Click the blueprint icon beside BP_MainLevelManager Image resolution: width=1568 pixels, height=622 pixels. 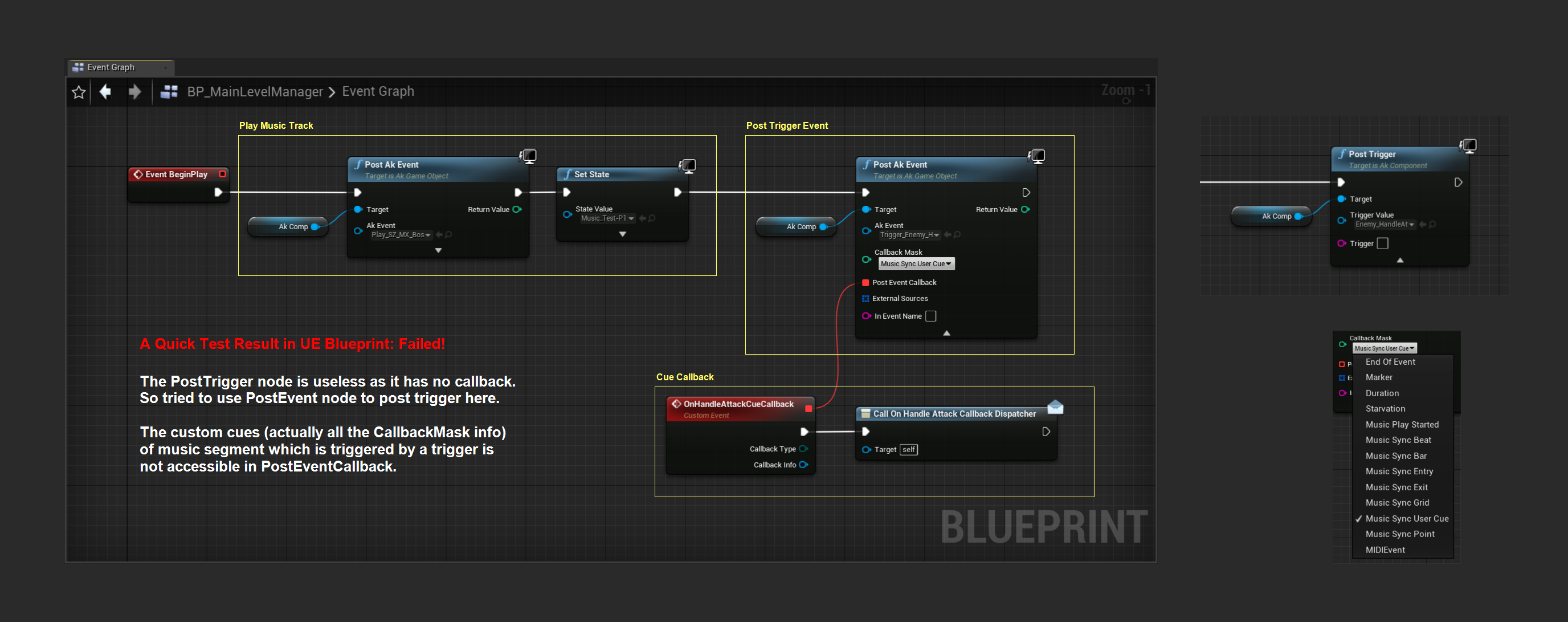tap(169, 92)
